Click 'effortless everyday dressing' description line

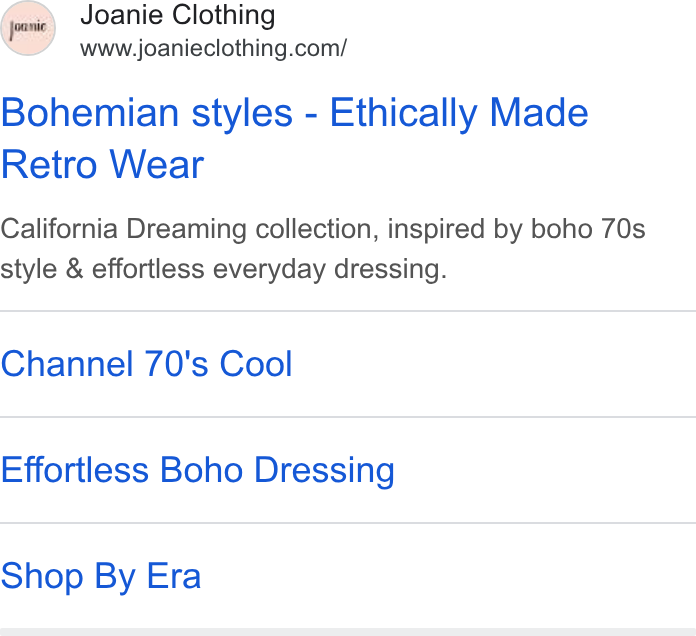[x=269, y=269]
